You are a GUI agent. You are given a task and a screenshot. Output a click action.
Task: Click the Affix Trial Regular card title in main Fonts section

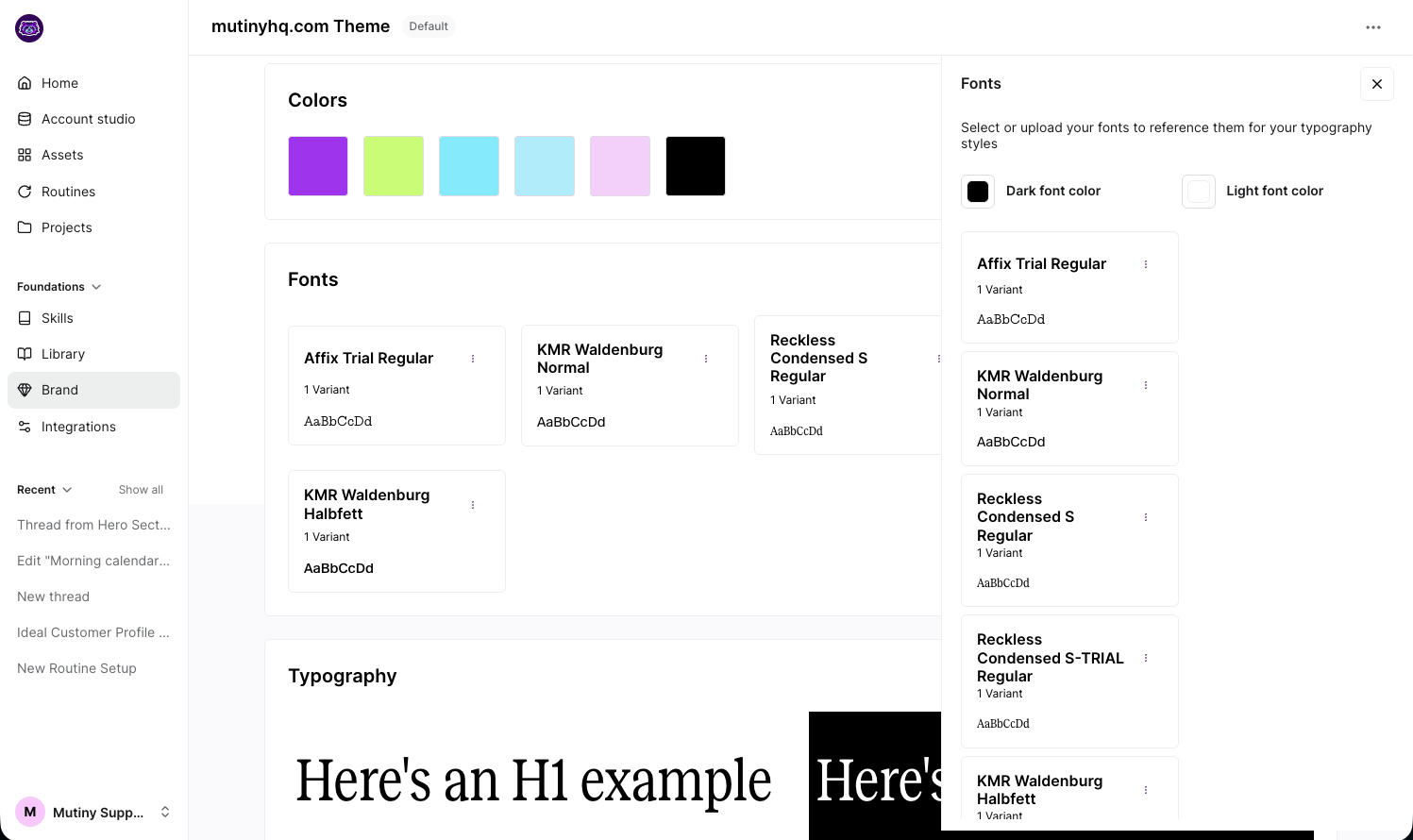pos(368,359)
